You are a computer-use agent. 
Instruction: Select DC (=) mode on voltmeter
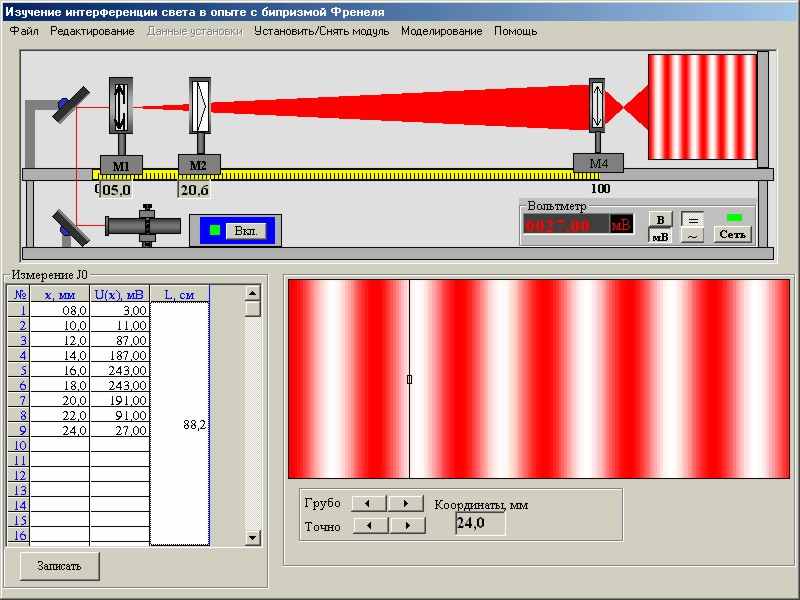(693, 220)
